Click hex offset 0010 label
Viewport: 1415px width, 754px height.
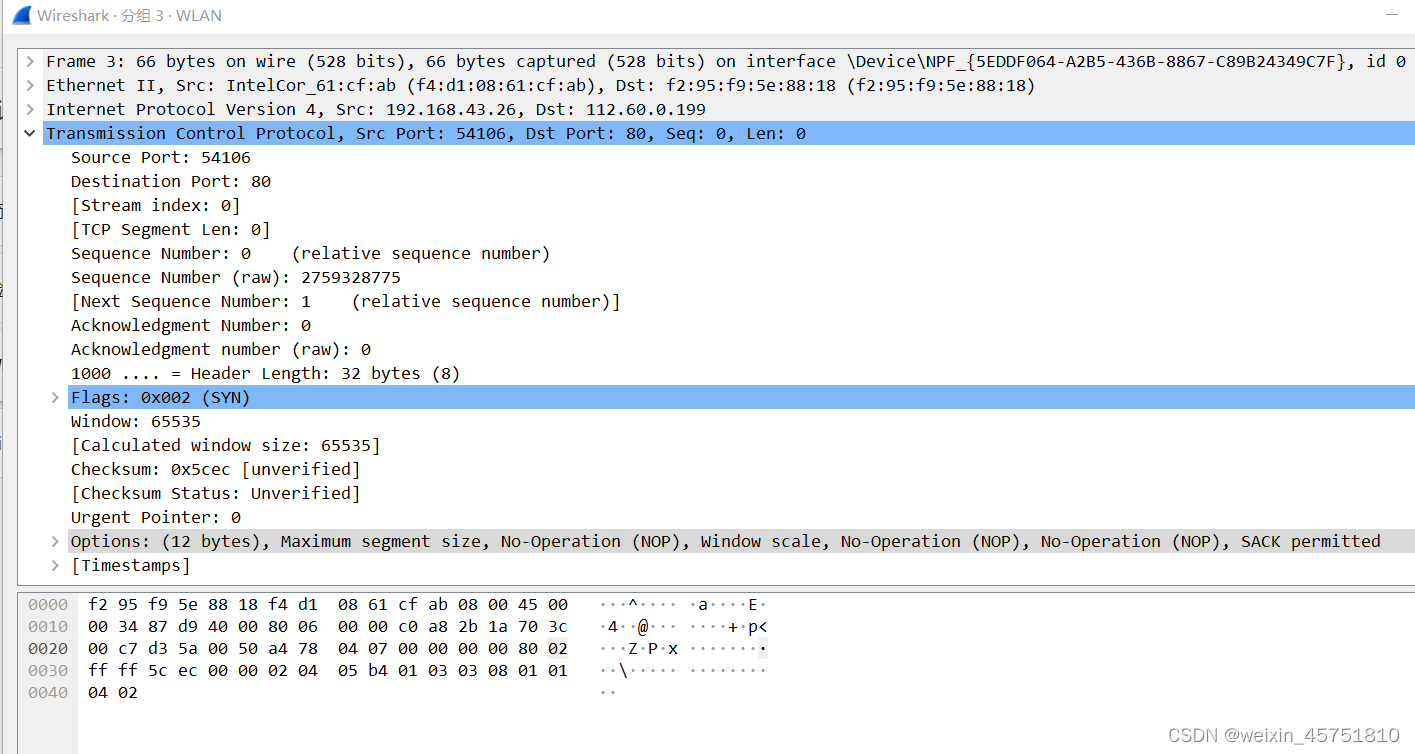click(48, 626)
